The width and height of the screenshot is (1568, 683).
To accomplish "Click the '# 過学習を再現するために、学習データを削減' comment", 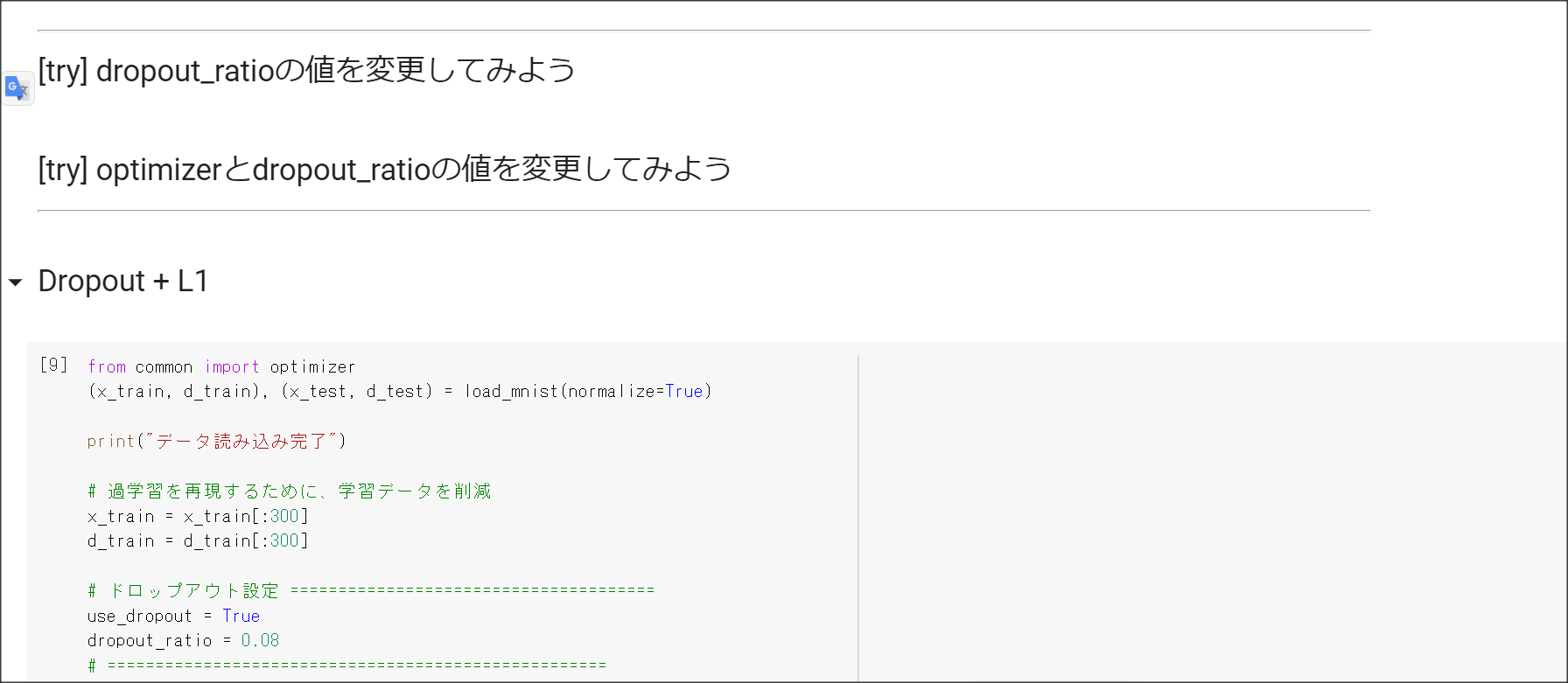I will click(x=290, y=491).
